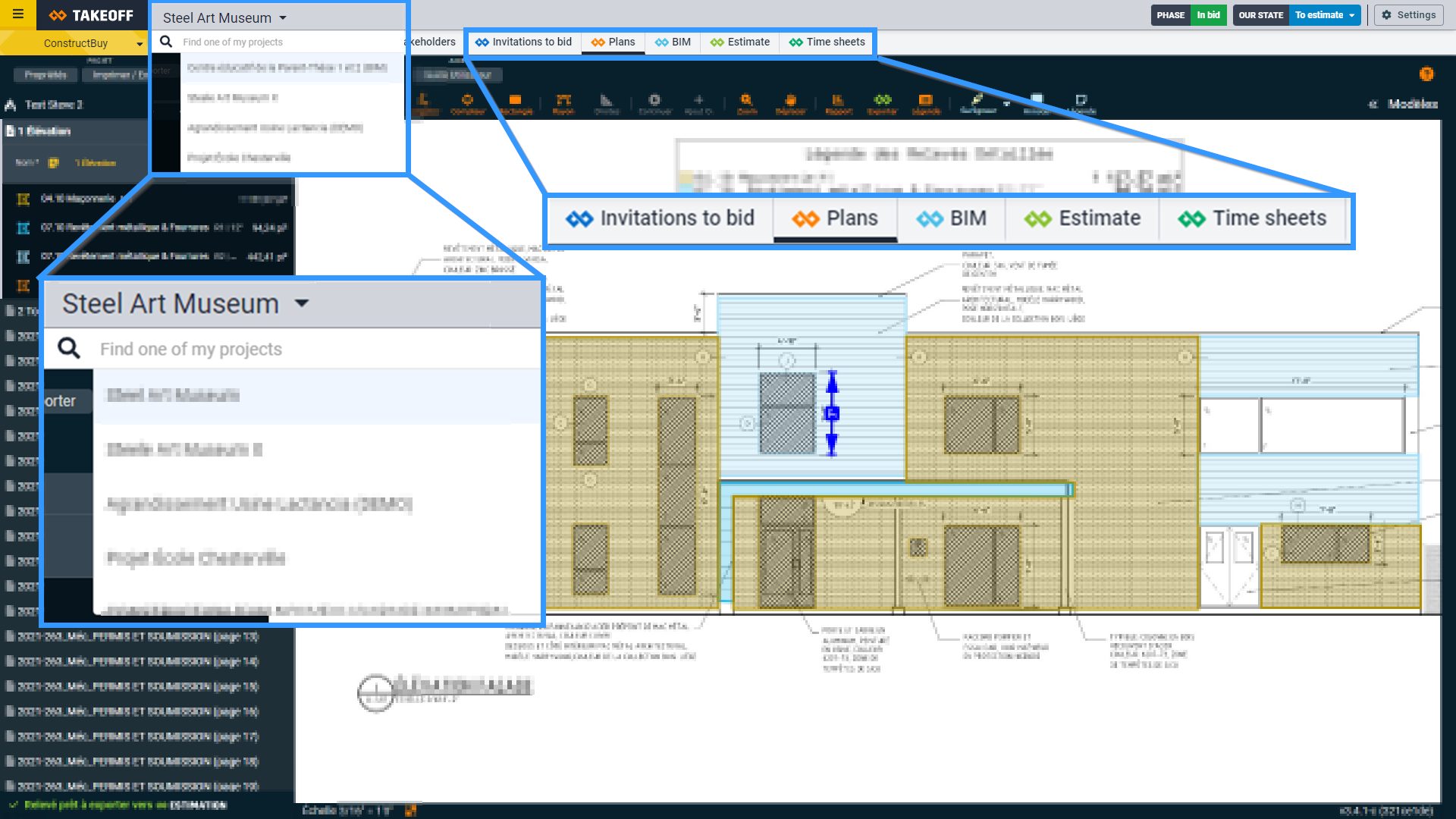Expand the Surligneur tool options arrow

click(x=1006, y=104)
